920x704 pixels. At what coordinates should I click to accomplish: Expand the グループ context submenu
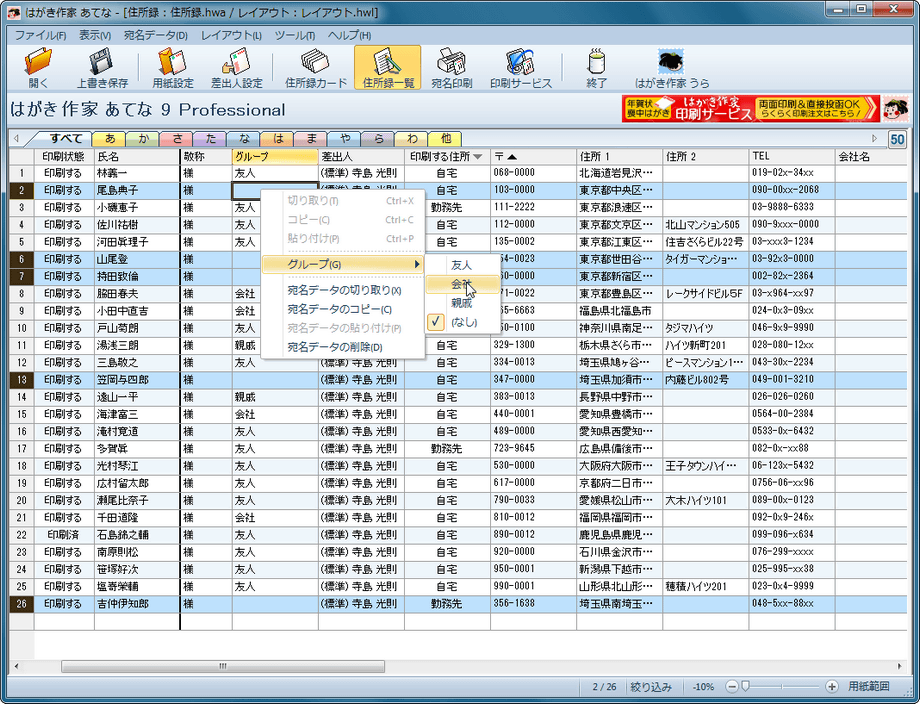[x=343, y=264]
